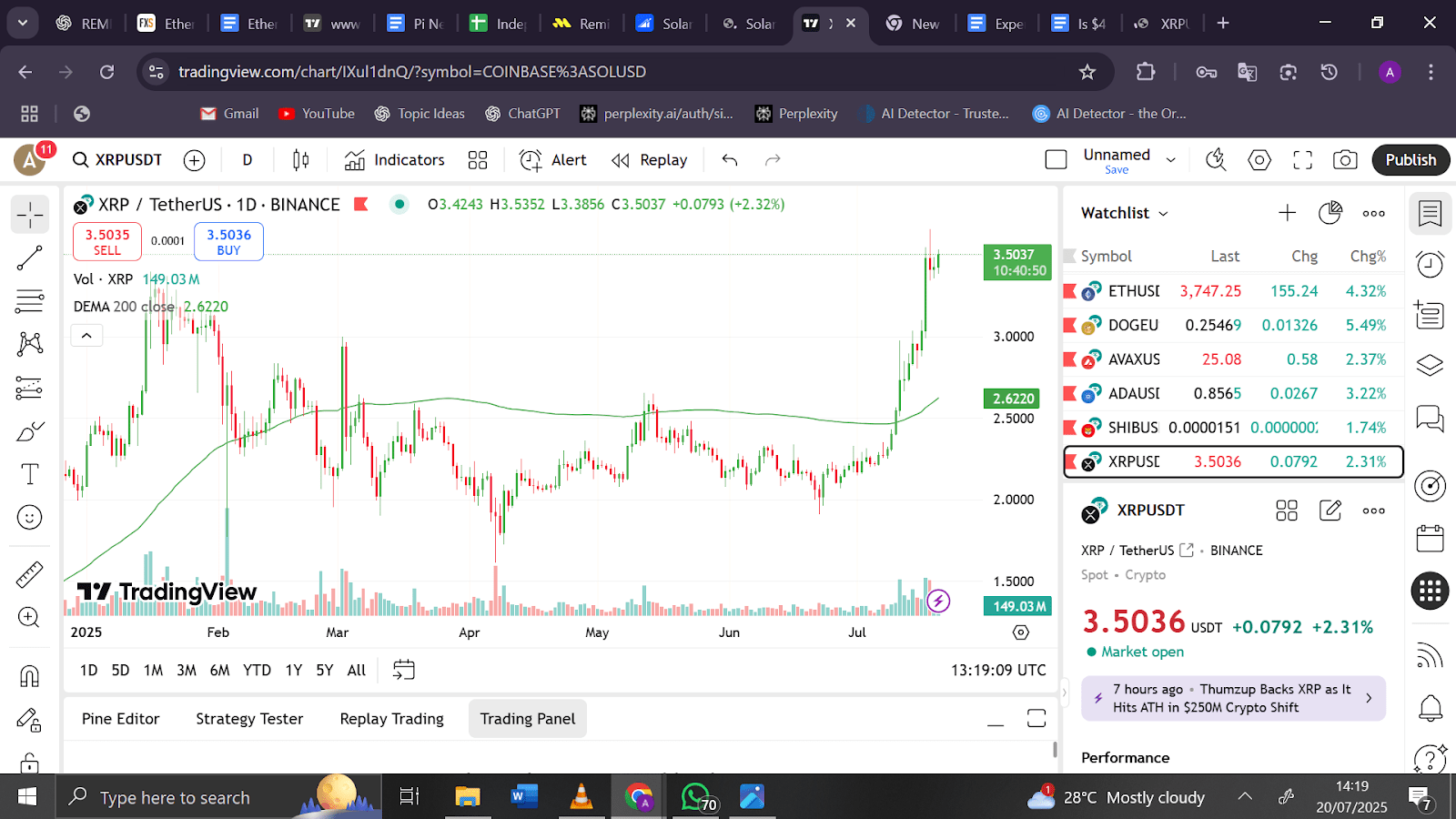The image size is (1456, 819).
Task: Open the Fibonacci retracement tools
Action: pos(30,301)
